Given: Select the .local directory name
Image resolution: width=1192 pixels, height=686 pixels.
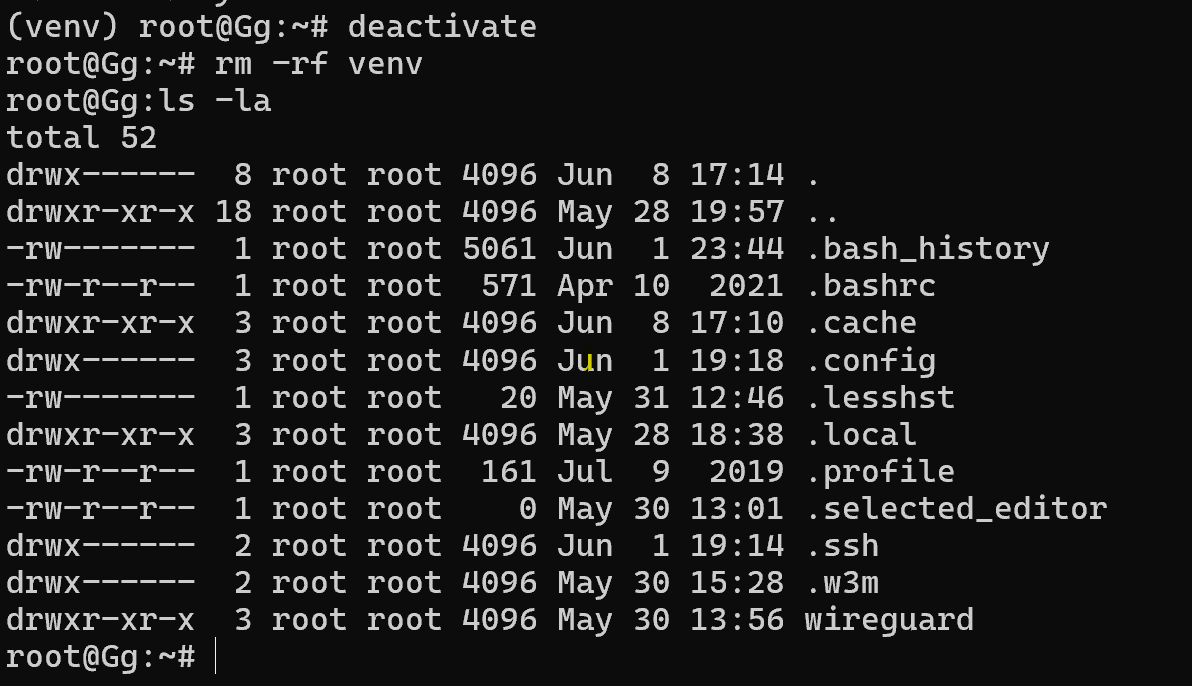Looking at the screenshot, I should coord(861,435).
